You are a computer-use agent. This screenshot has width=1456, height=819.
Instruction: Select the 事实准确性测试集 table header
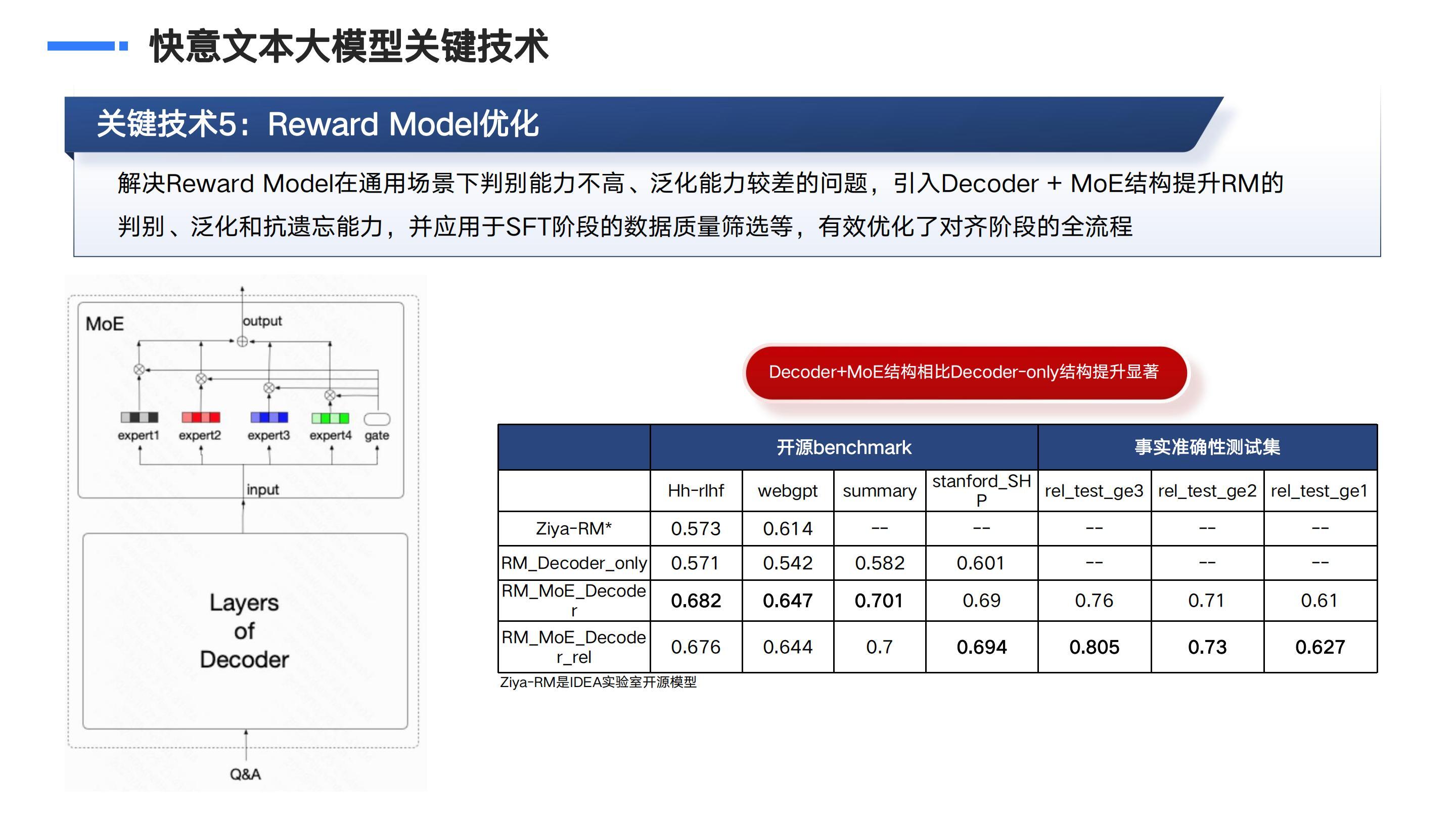pyautogui.click(x=1207, y=447)
